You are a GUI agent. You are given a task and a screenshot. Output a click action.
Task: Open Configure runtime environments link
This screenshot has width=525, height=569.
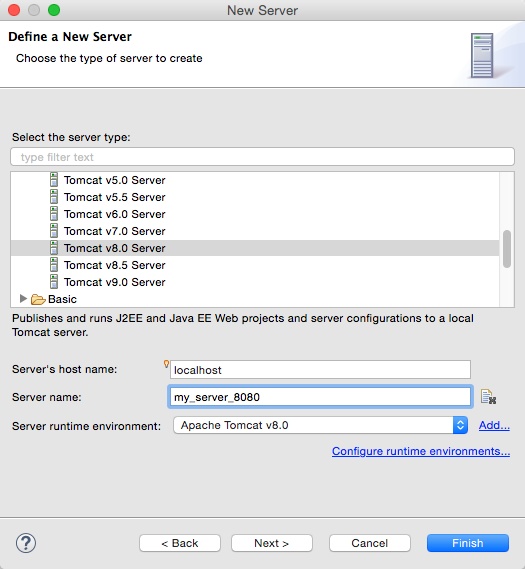pos(421,451)
